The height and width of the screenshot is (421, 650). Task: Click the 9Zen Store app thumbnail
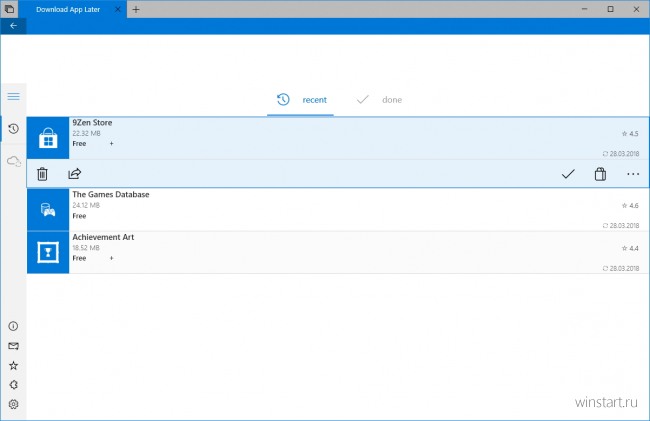(x=48, y=138)
